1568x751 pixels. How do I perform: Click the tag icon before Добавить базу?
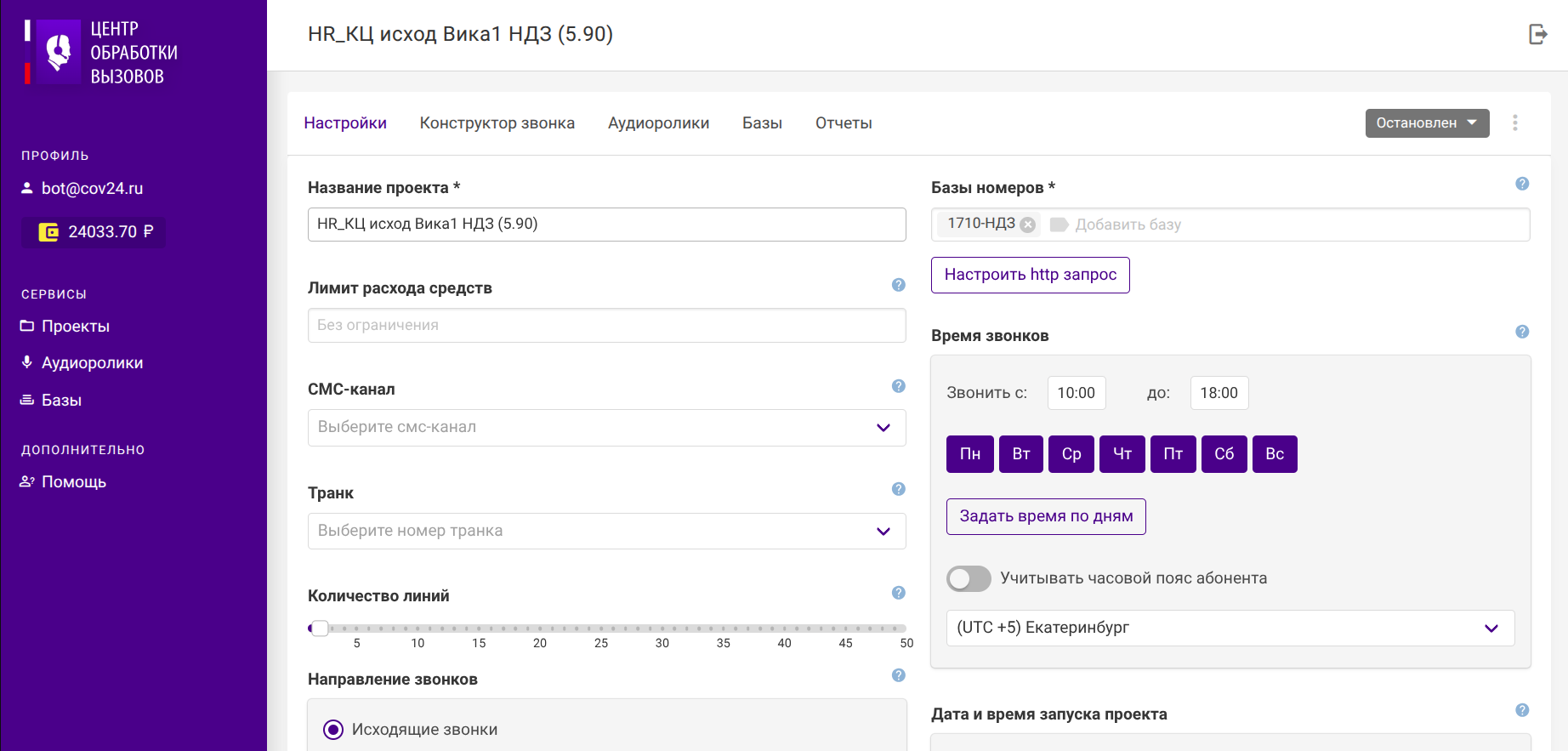[x=1059, y=225]
